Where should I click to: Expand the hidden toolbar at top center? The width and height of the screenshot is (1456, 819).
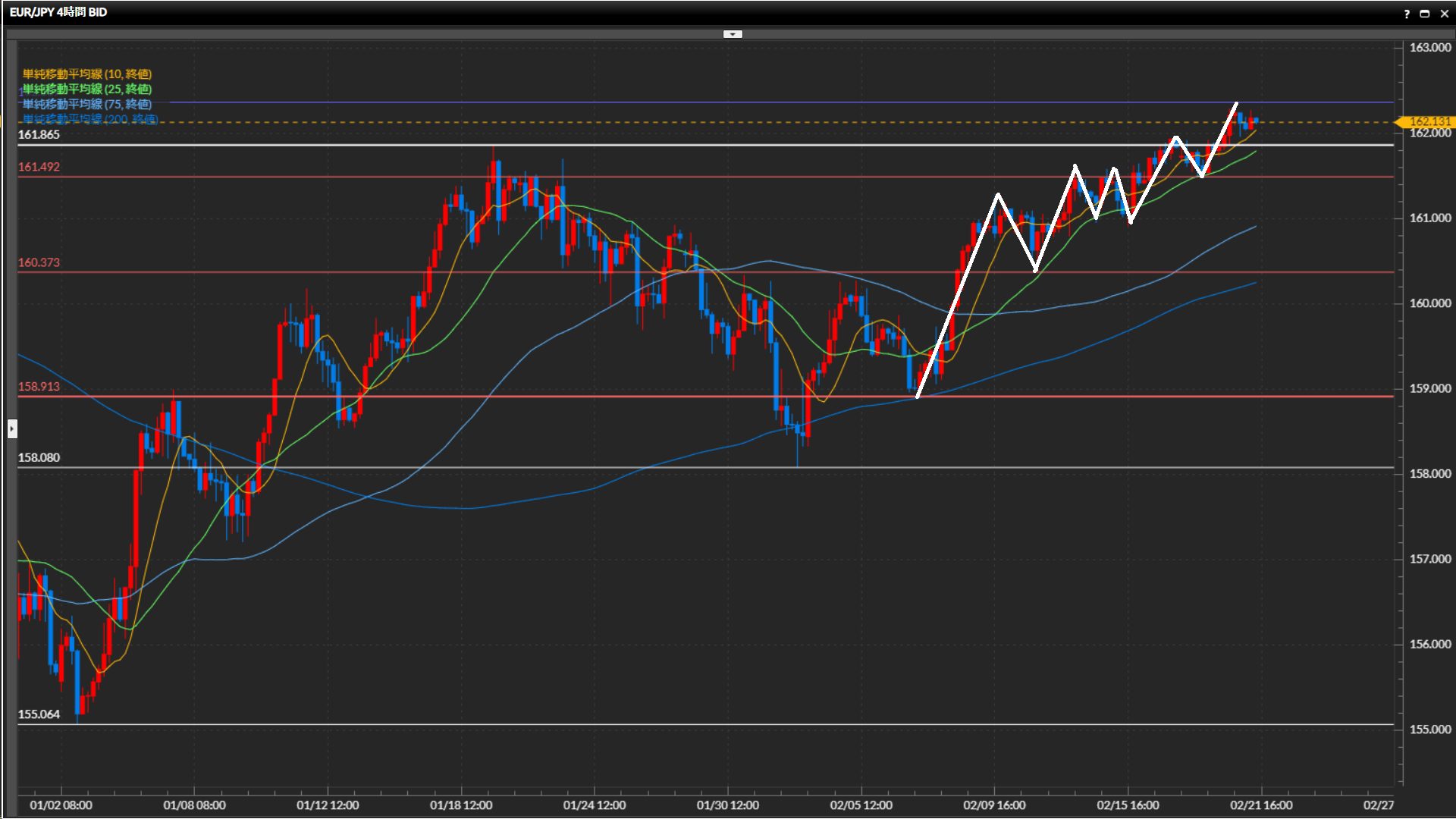pos(733,34)
